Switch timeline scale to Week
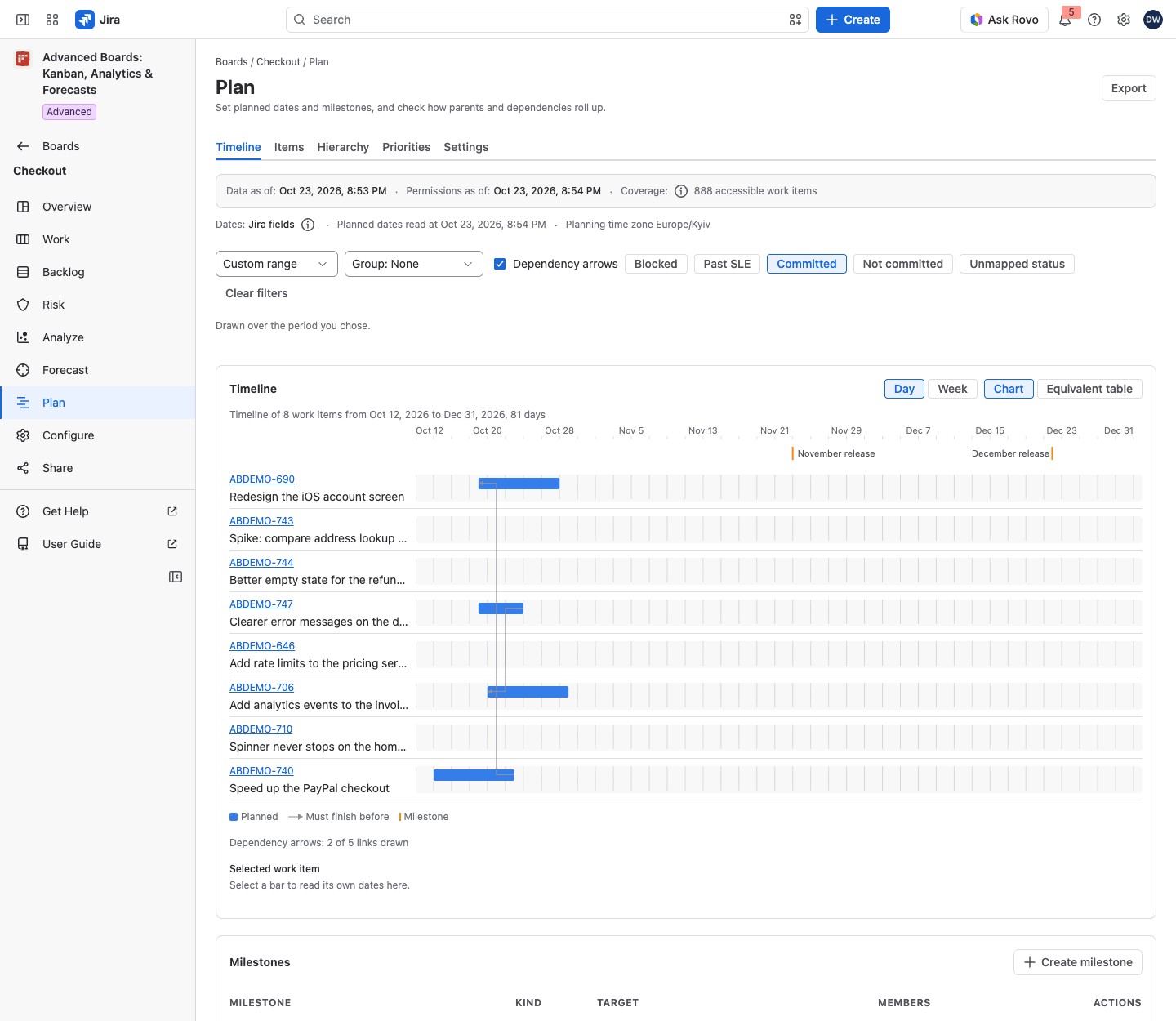Screen dimensions: 1176x1021 (x=952, y=389)
